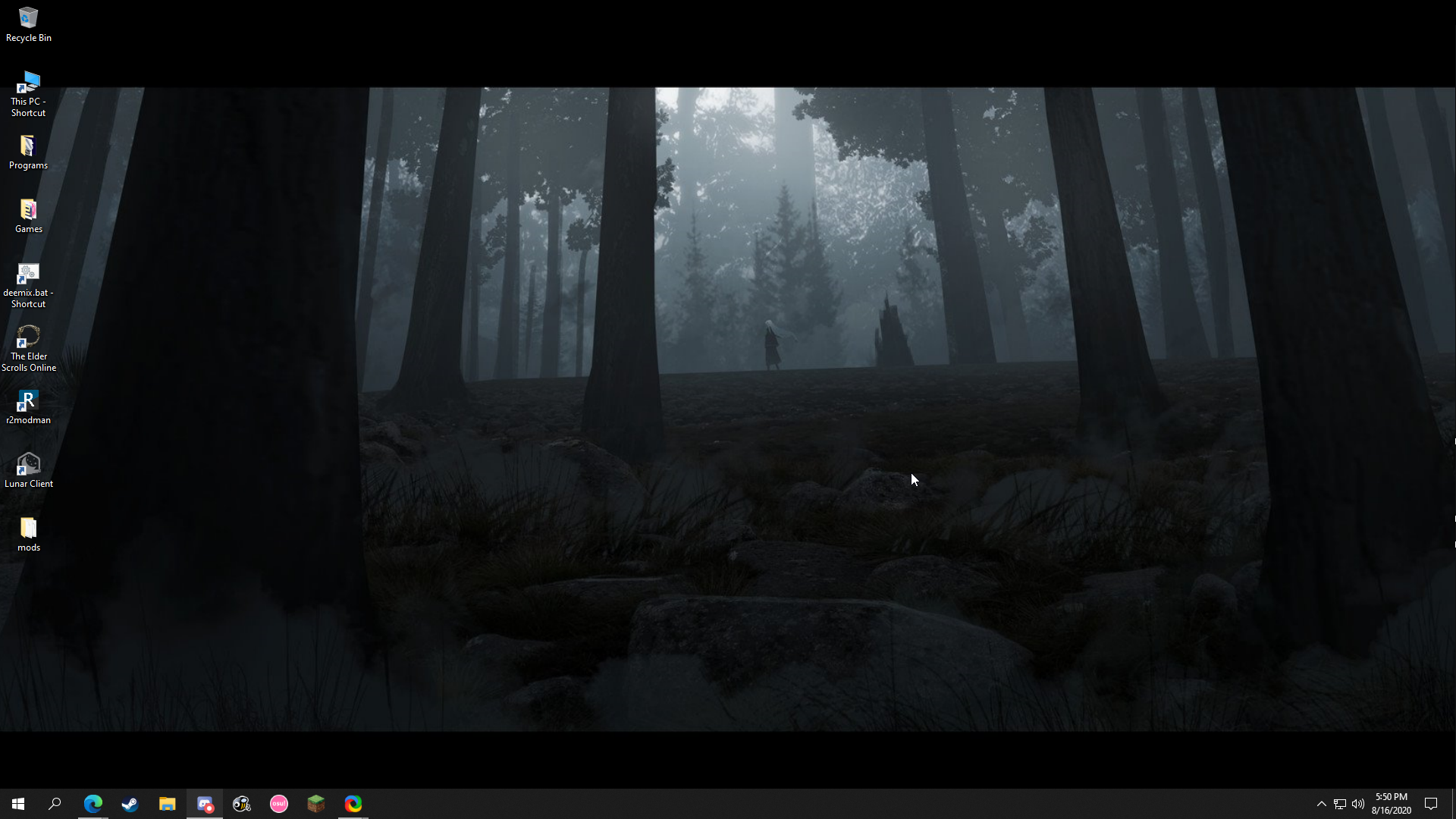Image resolution: width=1456 pixels, height=819 pixels.
Task: Click the bee icon in the taskbar
Action: [242, 804]
